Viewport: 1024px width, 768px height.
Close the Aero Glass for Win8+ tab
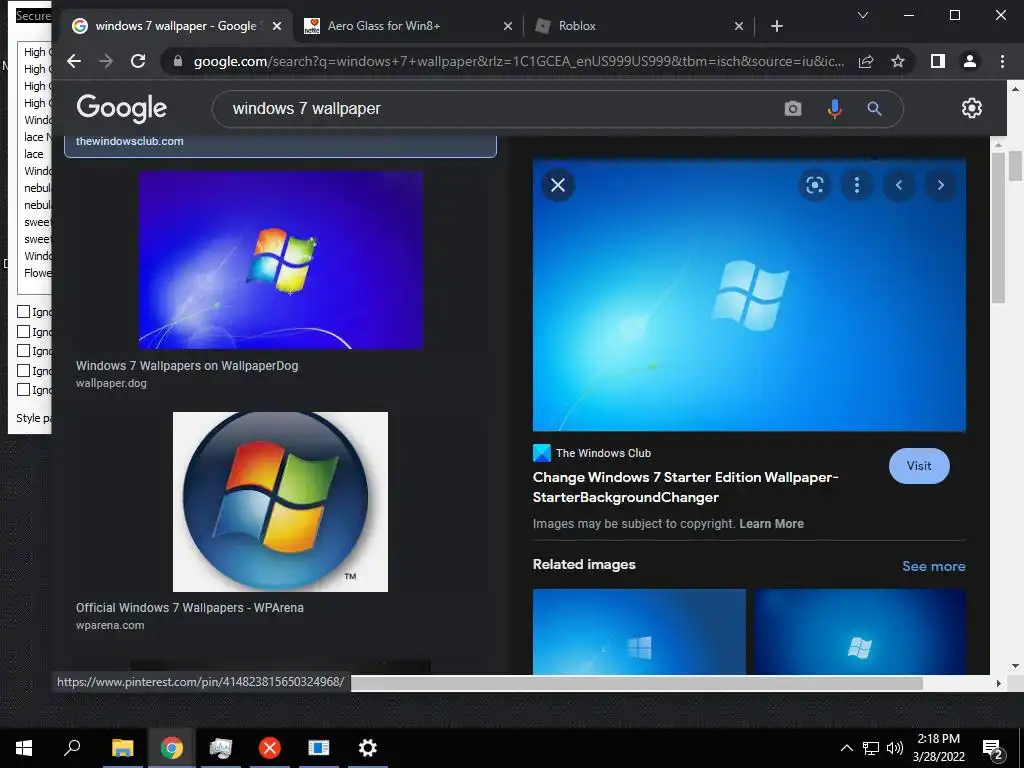click(508, 26)
